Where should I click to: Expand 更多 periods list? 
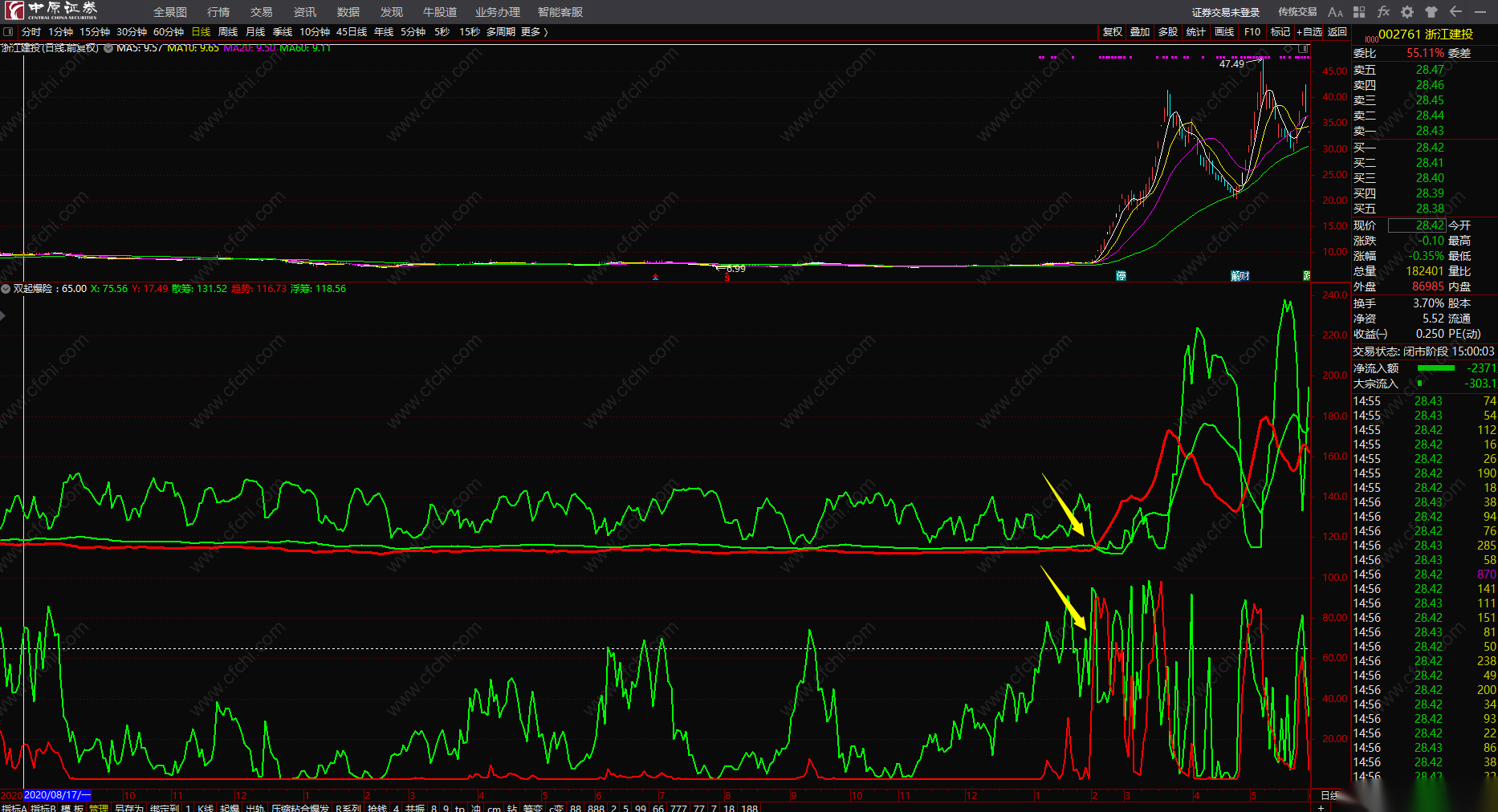pos(535,32)
